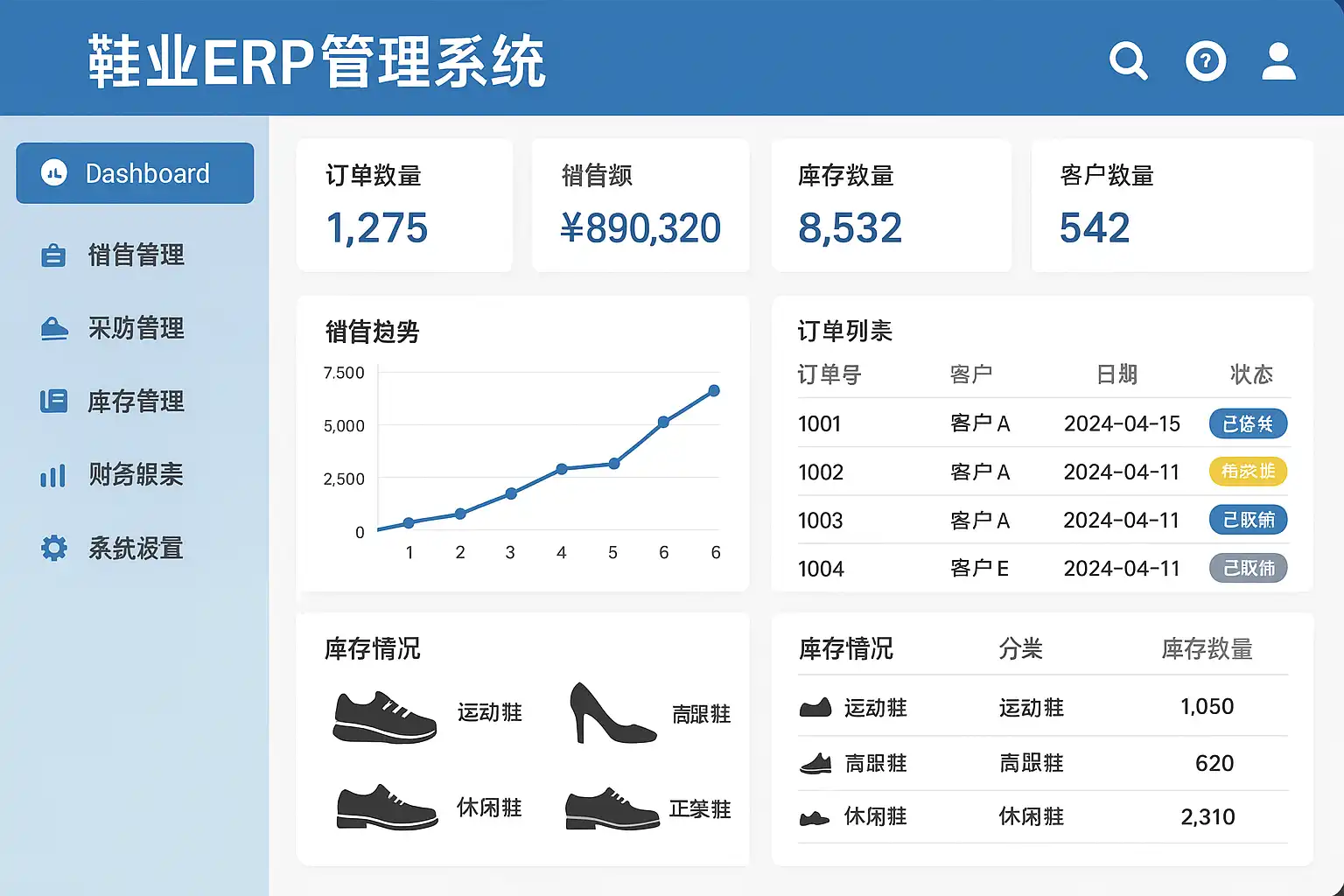Viewport: 1344px width, 896px height.
Task: Open help via the question mark icon
Action: [1206, 61]
